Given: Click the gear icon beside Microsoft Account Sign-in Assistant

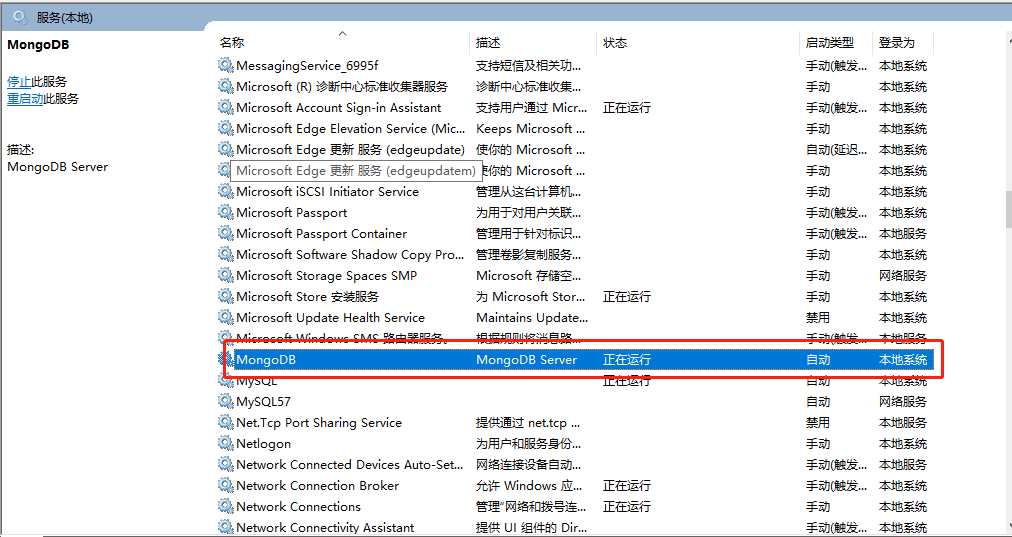Looking at the screenshot, I should pos(225,107).
